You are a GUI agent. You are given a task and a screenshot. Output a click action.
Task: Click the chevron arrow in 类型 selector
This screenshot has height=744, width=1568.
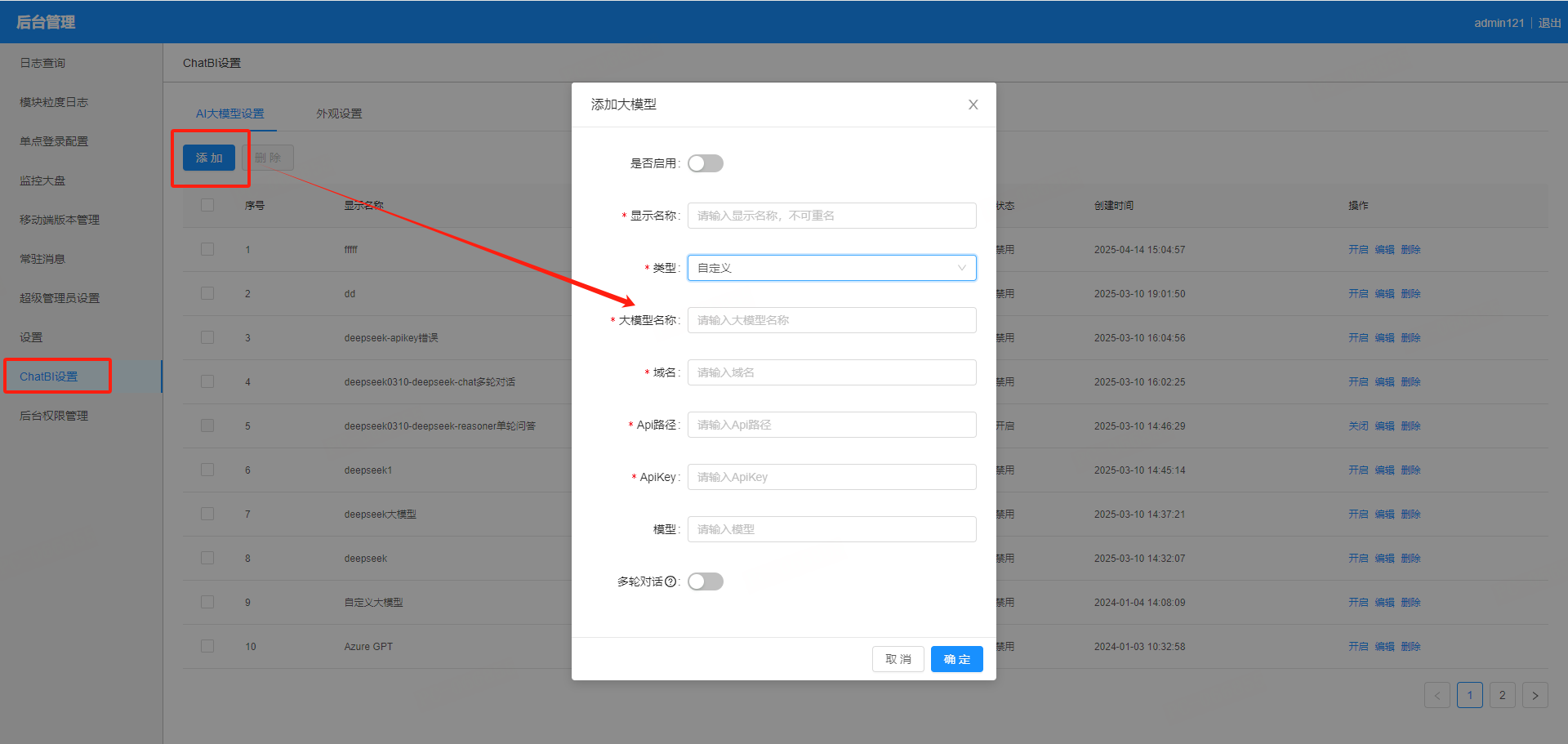coord(961,268)
